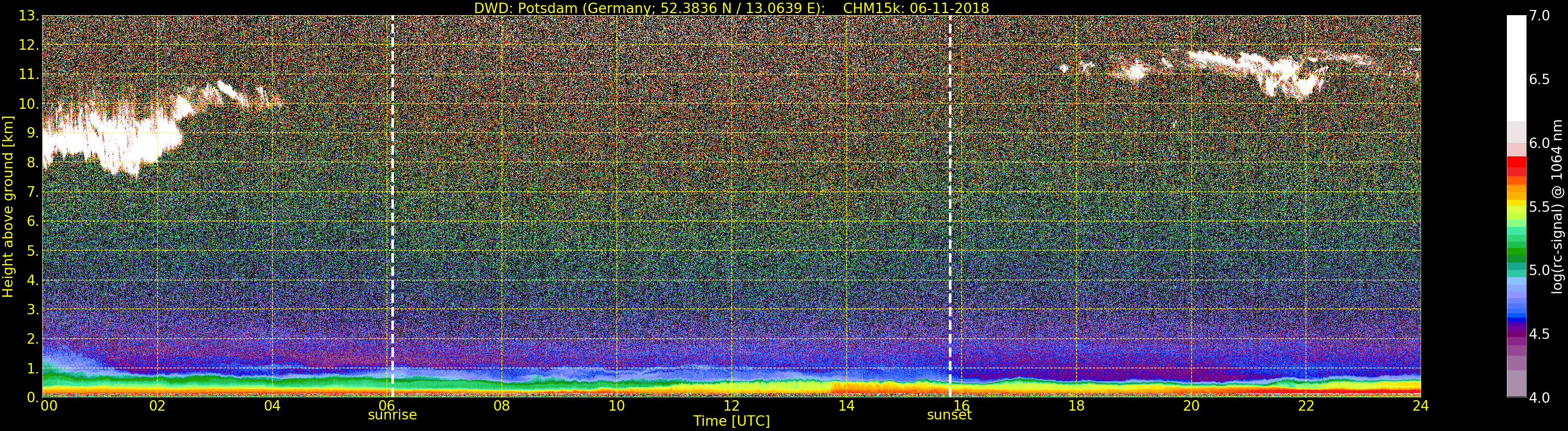Screen dimensions: 1568x431
Task: Pick the green band of the colorbar
Action: point(1516,251)
